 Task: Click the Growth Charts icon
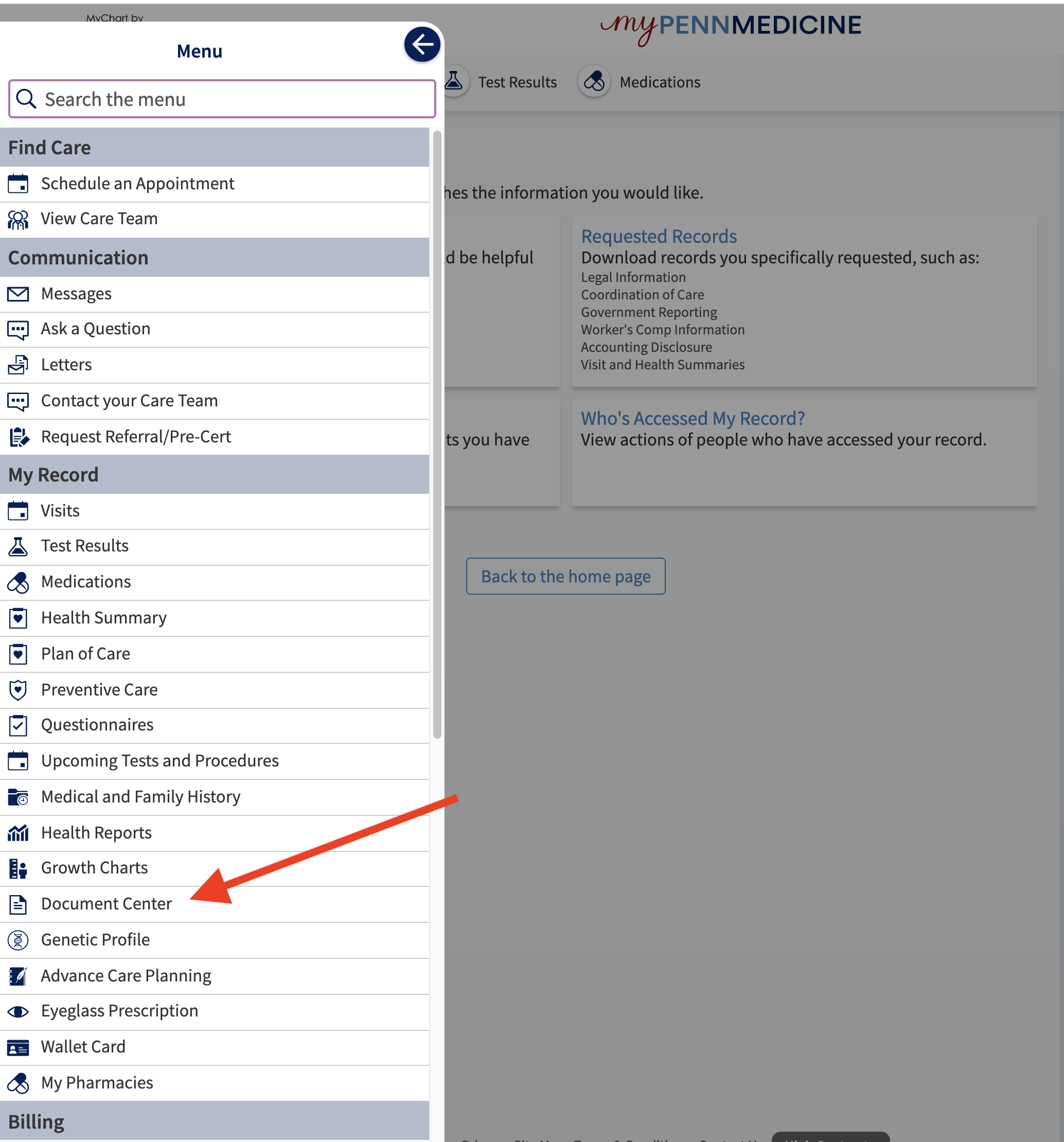click(18, 868)
